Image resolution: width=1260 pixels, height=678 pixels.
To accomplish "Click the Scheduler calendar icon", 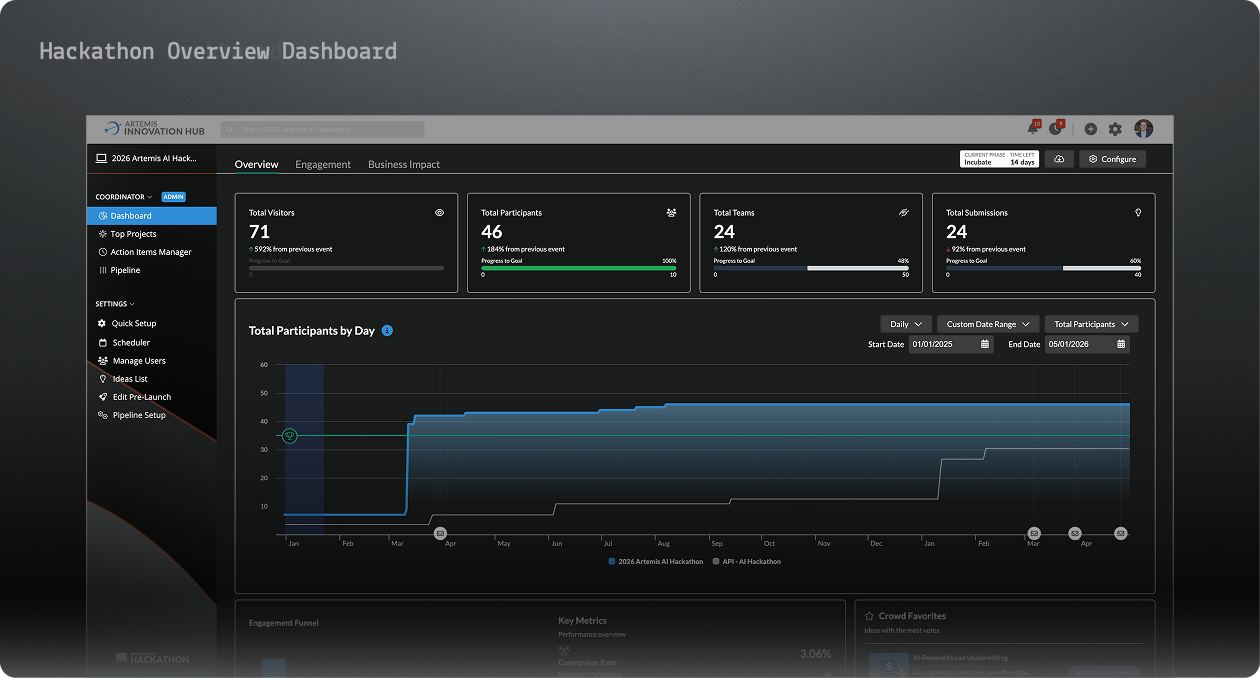I will (105, 341).
